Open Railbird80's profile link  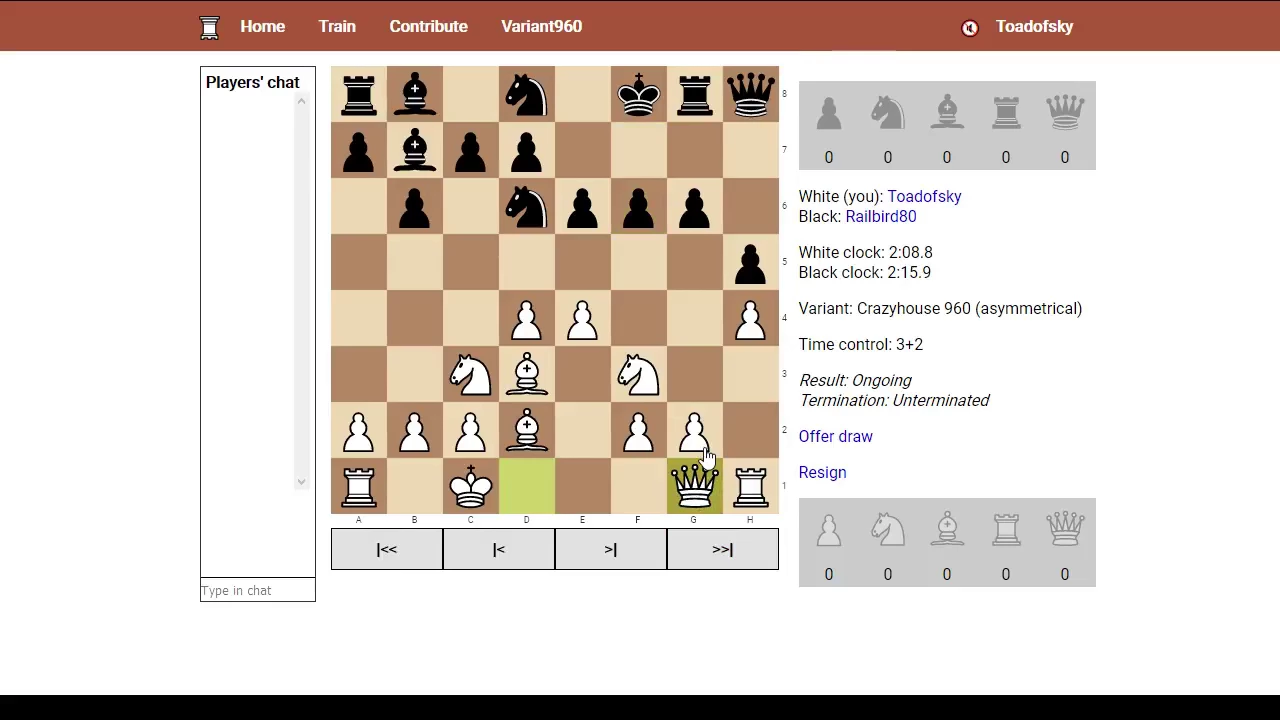coord(880,217)
